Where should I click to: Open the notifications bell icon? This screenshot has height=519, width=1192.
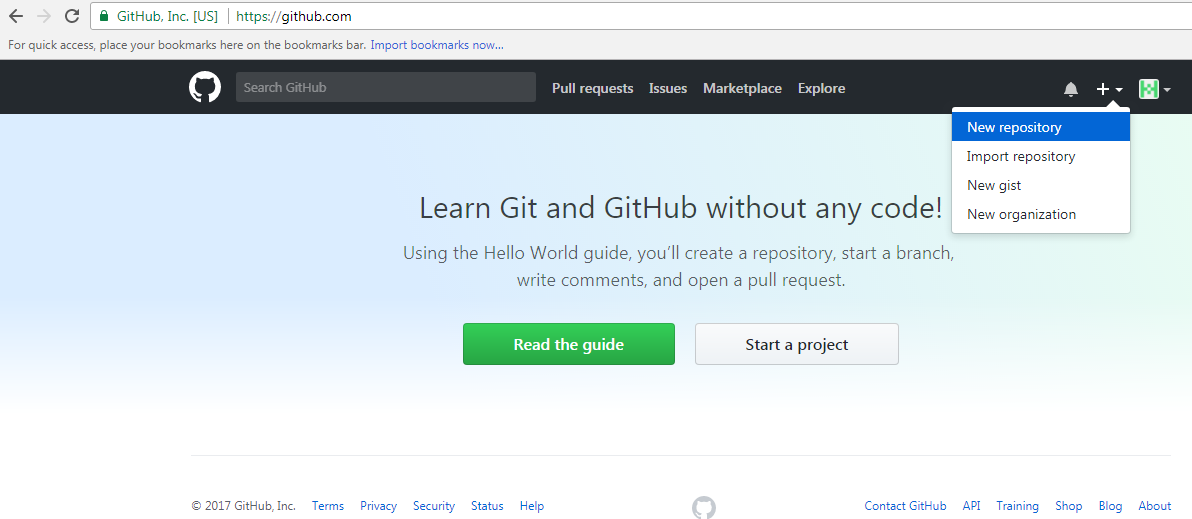coord(1071,89)
